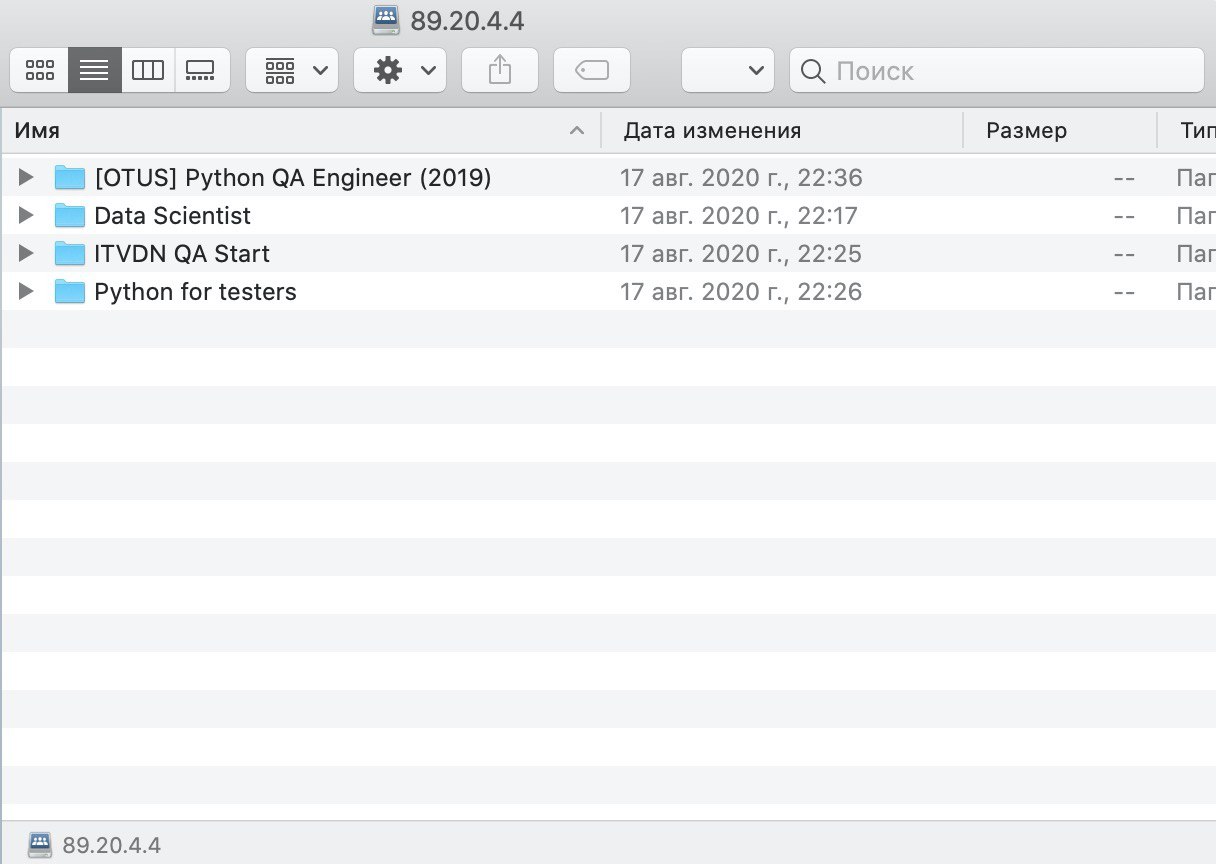Click the Data Scientist folder icon
The width and height of the screenshot is (1216, 864).
point(70,215)
